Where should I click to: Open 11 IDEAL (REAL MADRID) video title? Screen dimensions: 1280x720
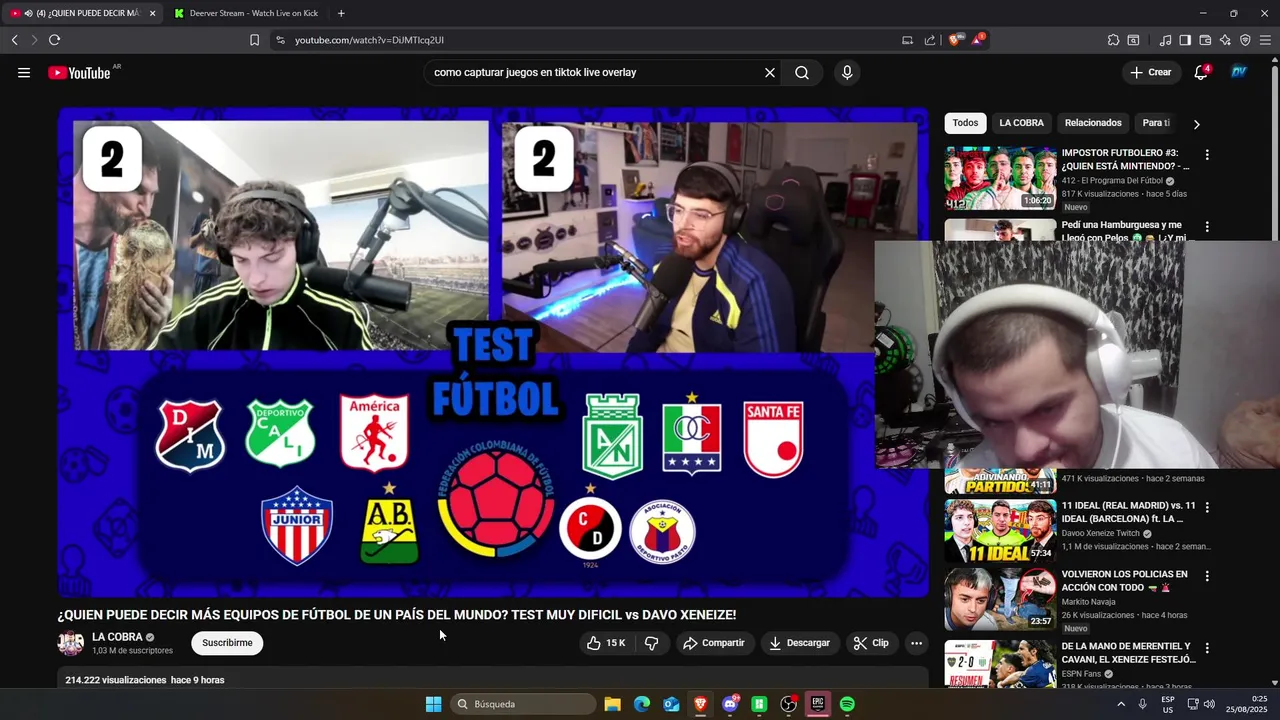pos(1129,512)
